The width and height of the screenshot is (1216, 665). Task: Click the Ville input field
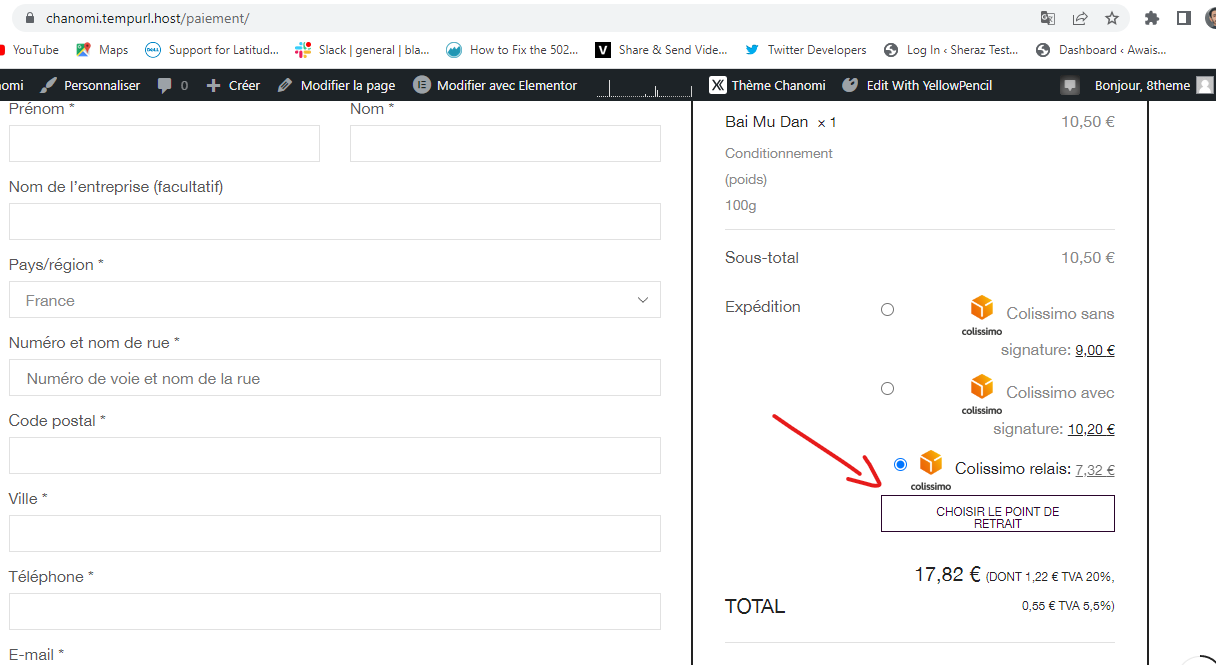335,533
